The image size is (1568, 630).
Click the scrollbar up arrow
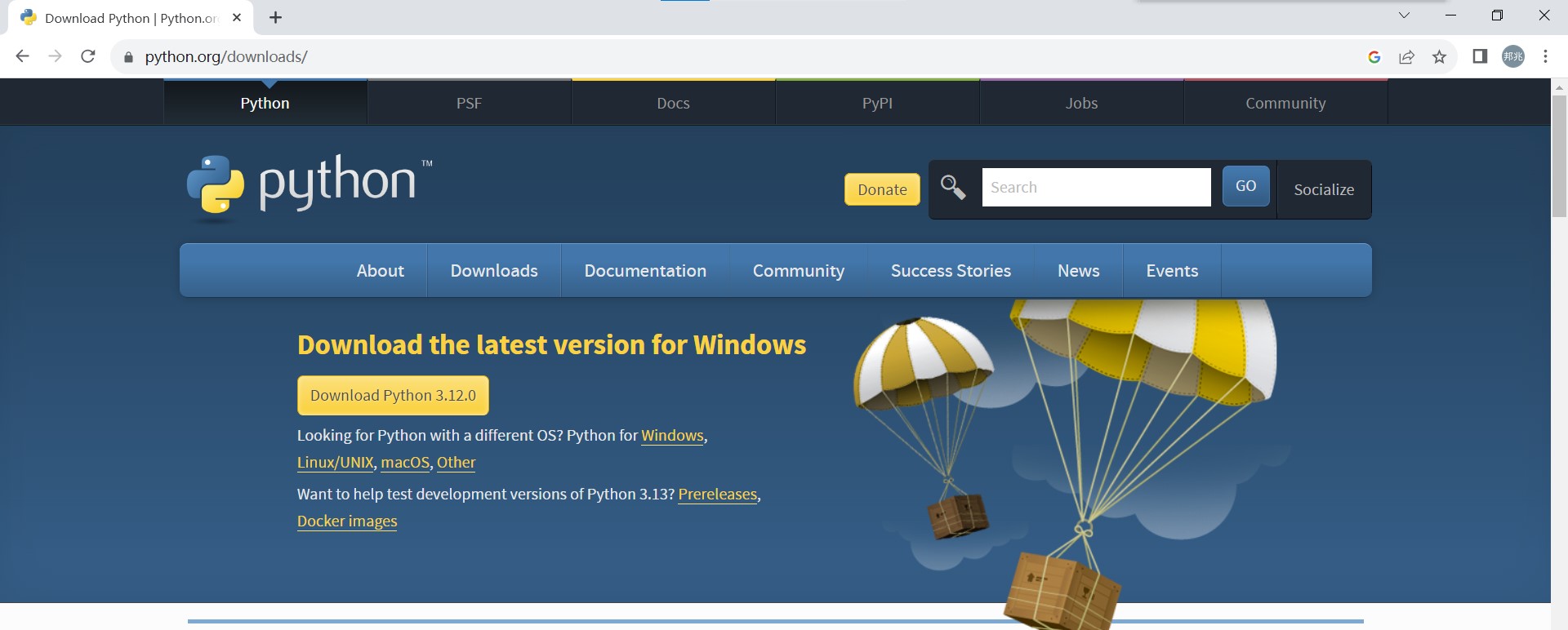click(1559, 87)
